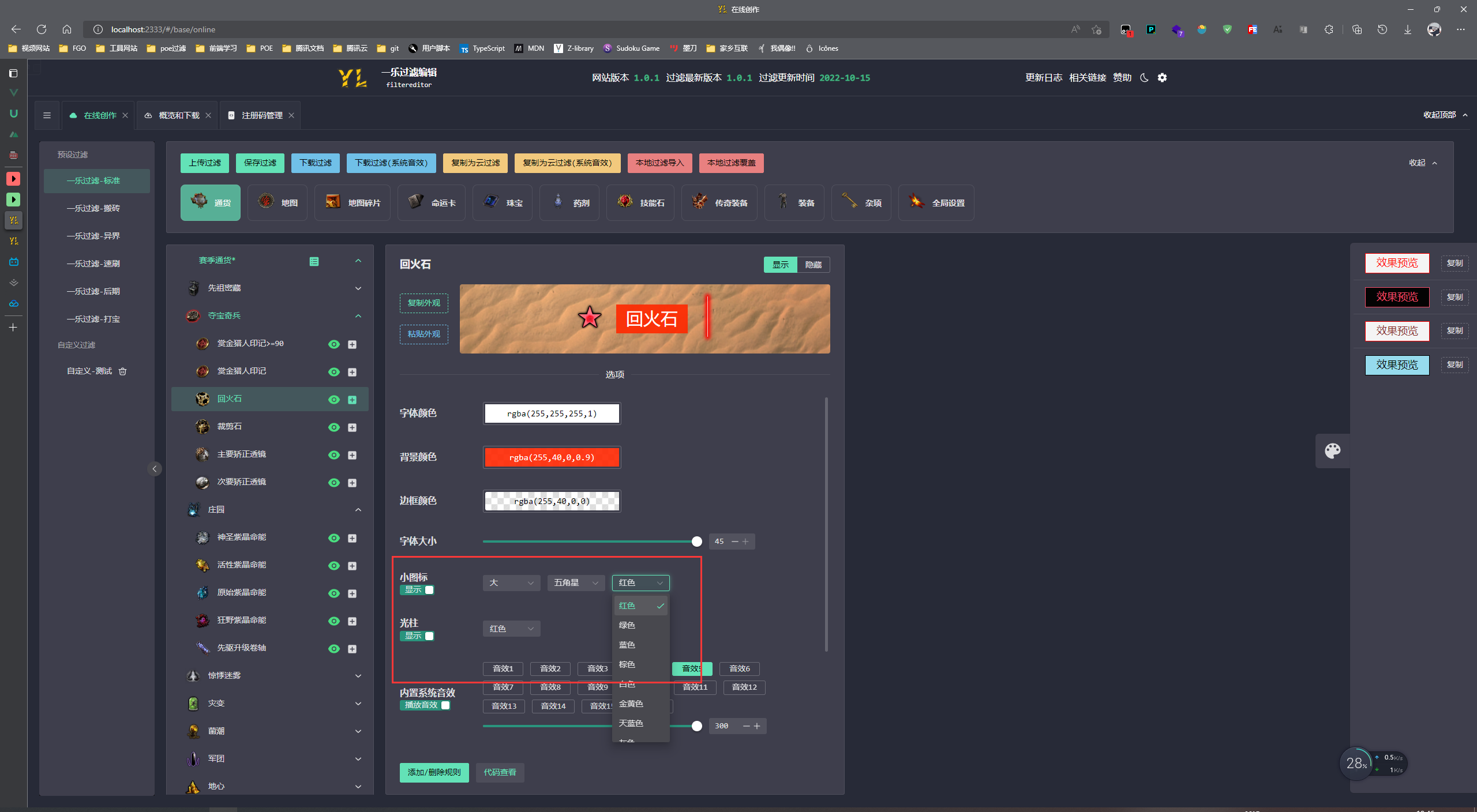Click 添加/删除规则 button

434,773
